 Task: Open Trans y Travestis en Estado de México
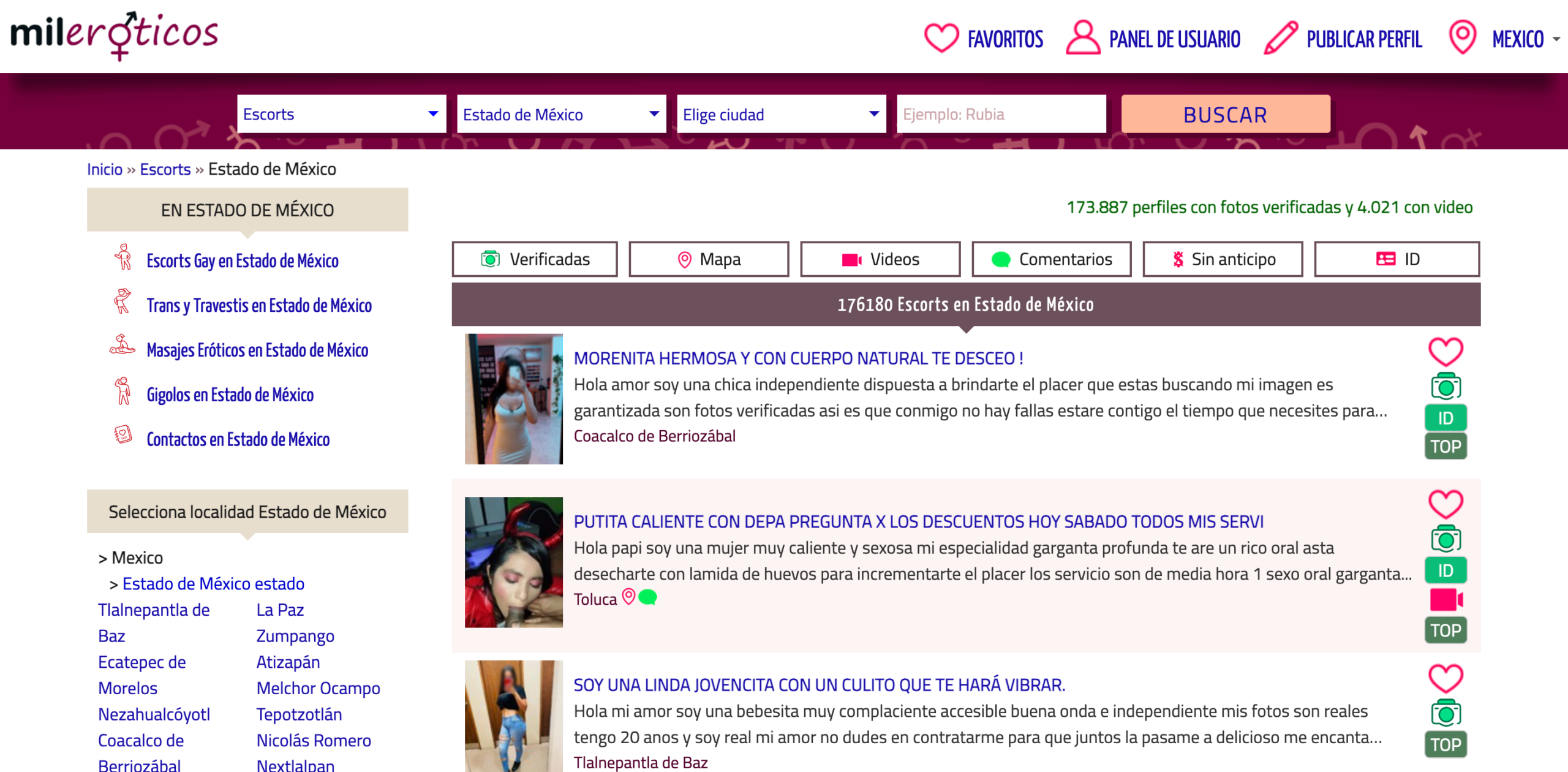pyautogui.click(x=259, y=305)
